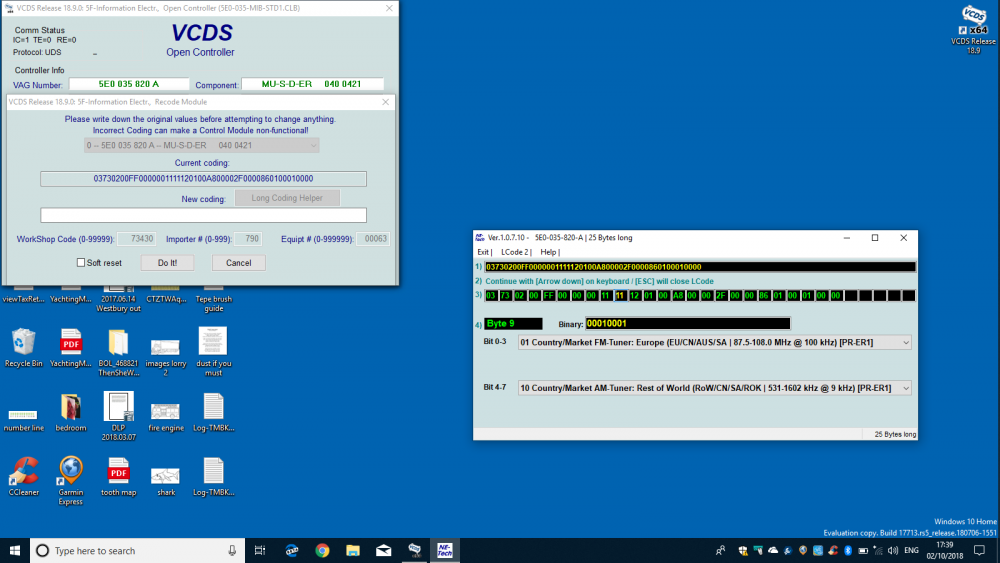The width and height of the screenshot is (1000, 563).
Task: Select the byte cell 'A8' in LCode
Action: [678, 296]
